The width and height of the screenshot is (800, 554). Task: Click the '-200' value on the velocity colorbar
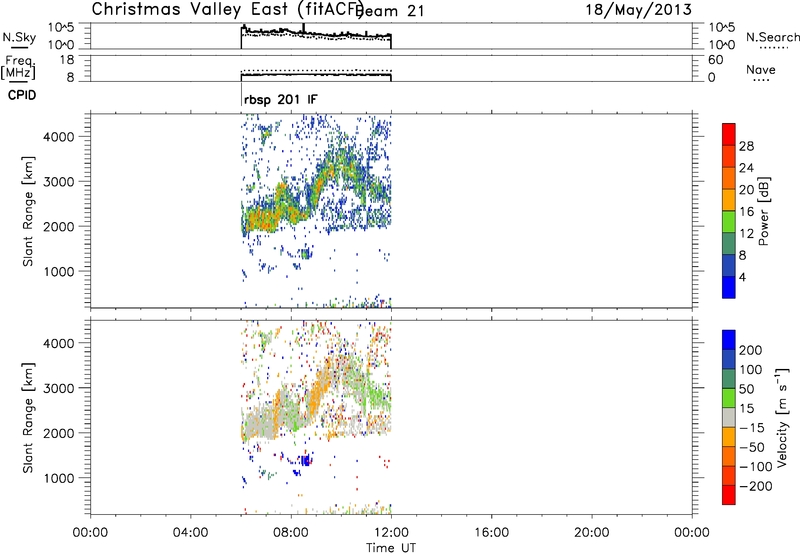pyautogui.click(x=756, y=486)
